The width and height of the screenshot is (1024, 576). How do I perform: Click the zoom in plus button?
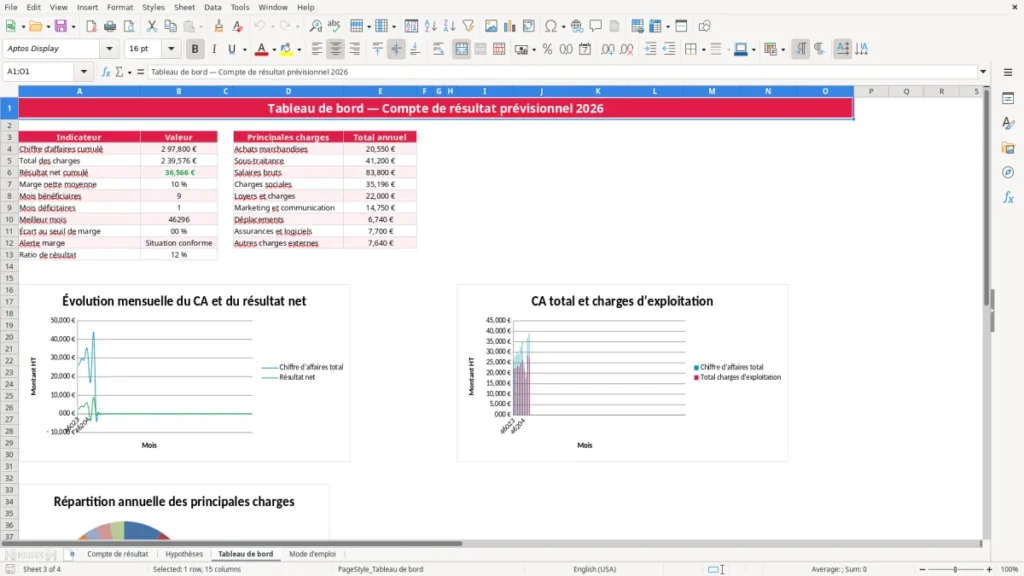(x=989, y=569)
